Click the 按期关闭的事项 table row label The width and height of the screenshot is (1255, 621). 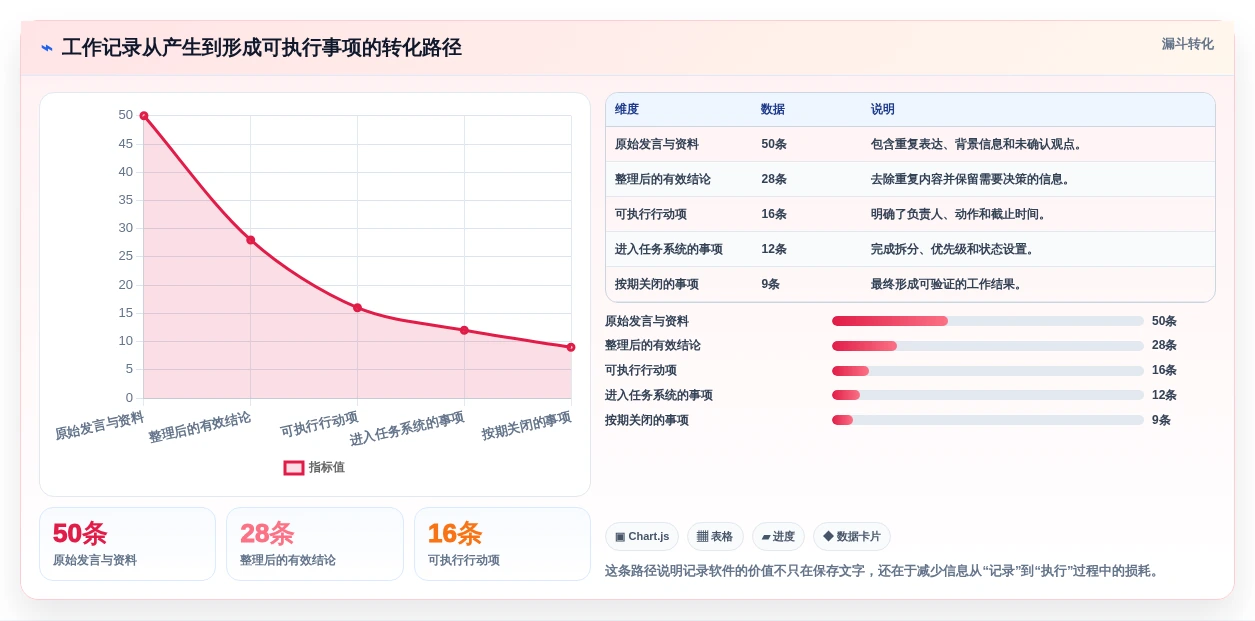(657, 284)
